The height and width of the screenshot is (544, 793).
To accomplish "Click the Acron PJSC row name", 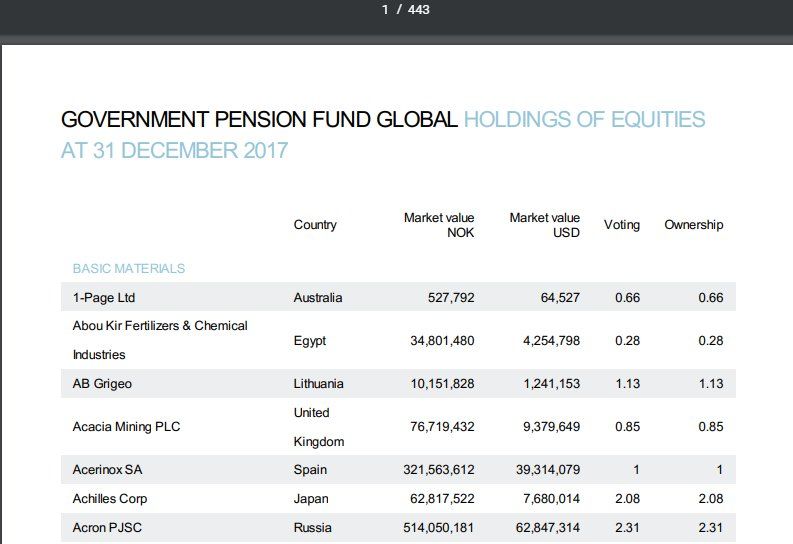I will [x=107, y=528].
